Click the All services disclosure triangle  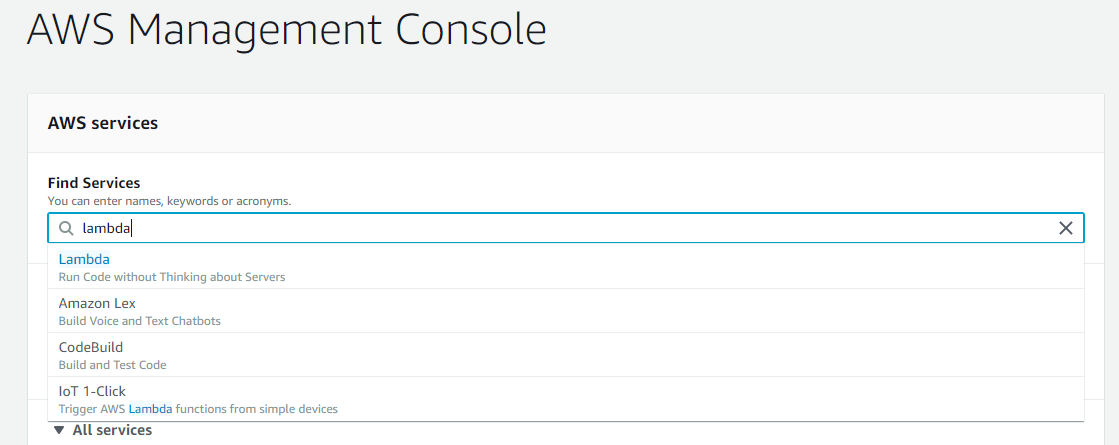(58, 430)
